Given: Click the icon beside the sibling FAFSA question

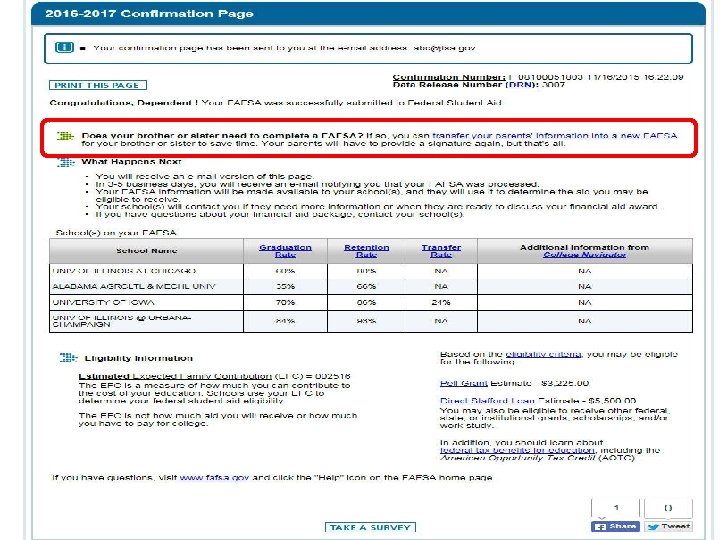Looking at the screenshot, I should [x=66, y=136].
